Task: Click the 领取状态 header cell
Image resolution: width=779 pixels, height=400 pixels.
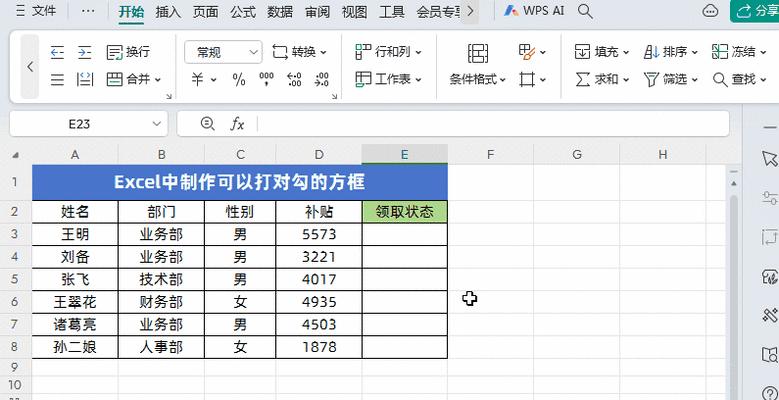Action: [404, 212]
